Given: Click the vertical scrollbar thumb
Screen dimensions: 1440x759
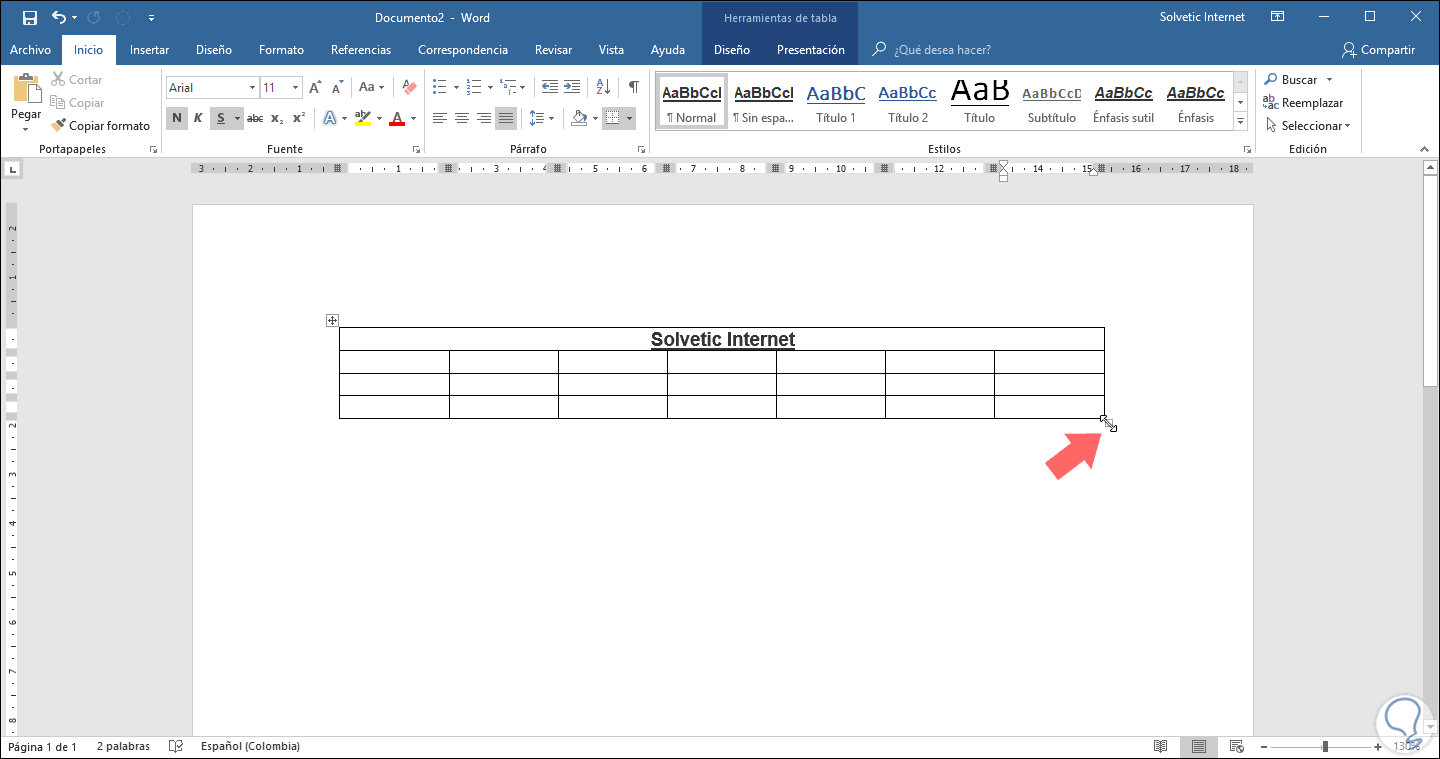Looking at the screenshot, I should [1431, 282].
